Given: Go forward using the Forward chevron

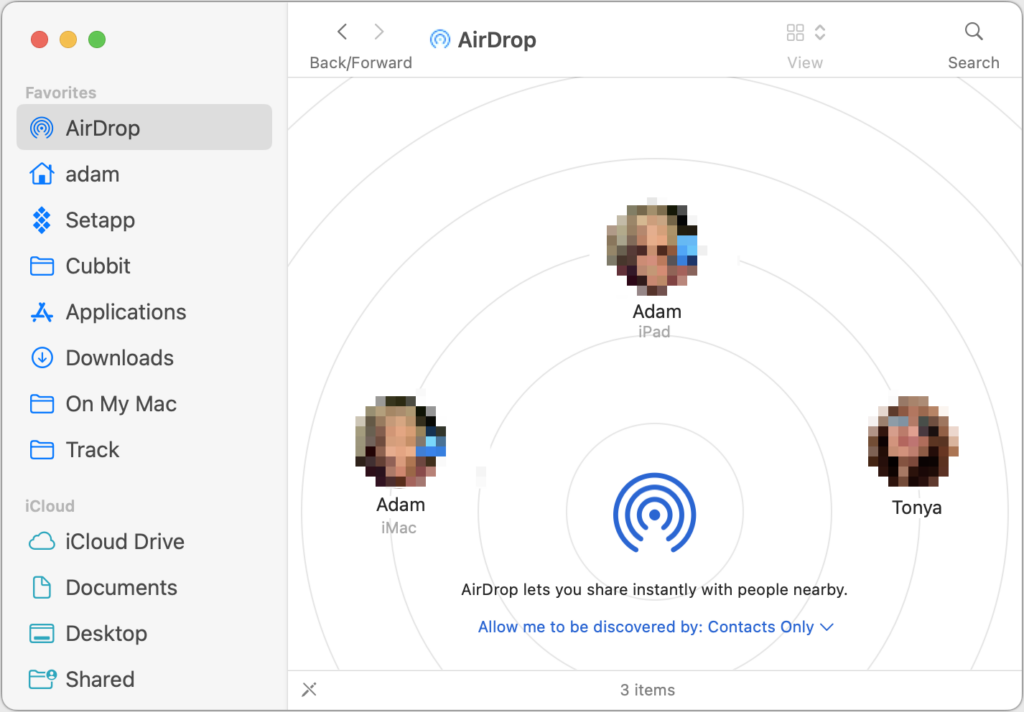Looking at the screenshot, I should pyautogui.click(x=379, y=32).
